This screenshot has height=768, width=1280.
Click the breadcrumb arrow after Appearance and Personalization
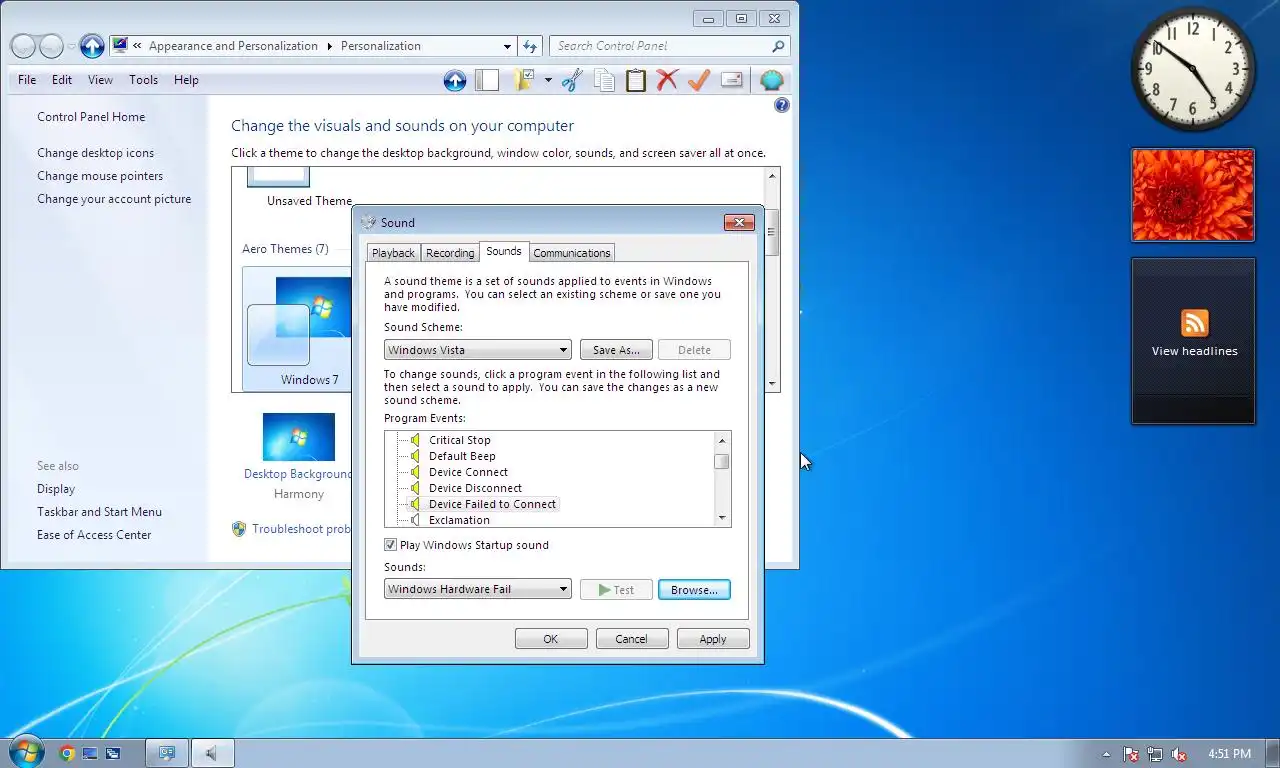[x=329, y=46]
